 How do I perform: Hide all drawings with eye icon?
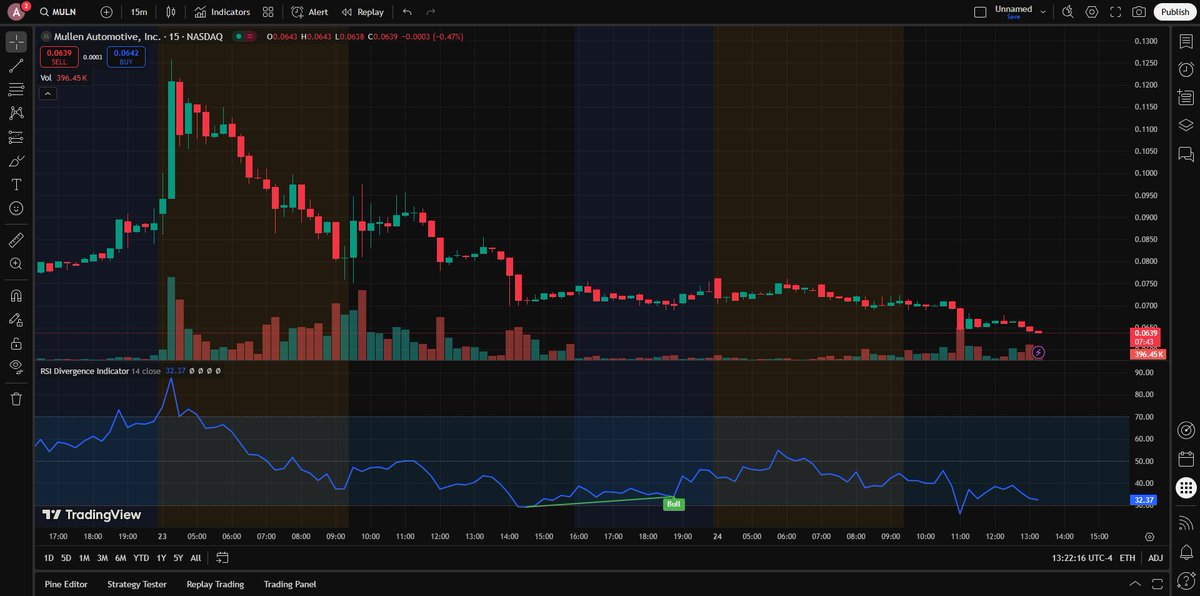click(x=16, y=366)
